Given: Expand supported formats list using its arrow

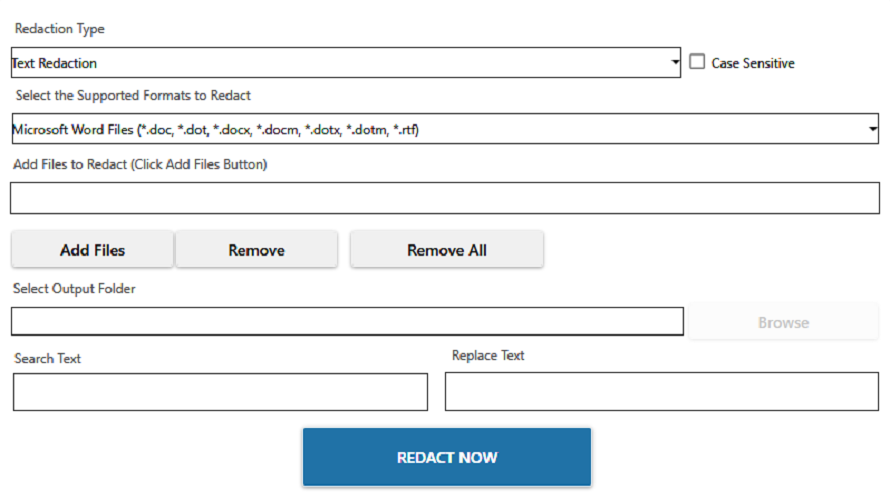Looking at the screenshot, I should coord(873,129).
